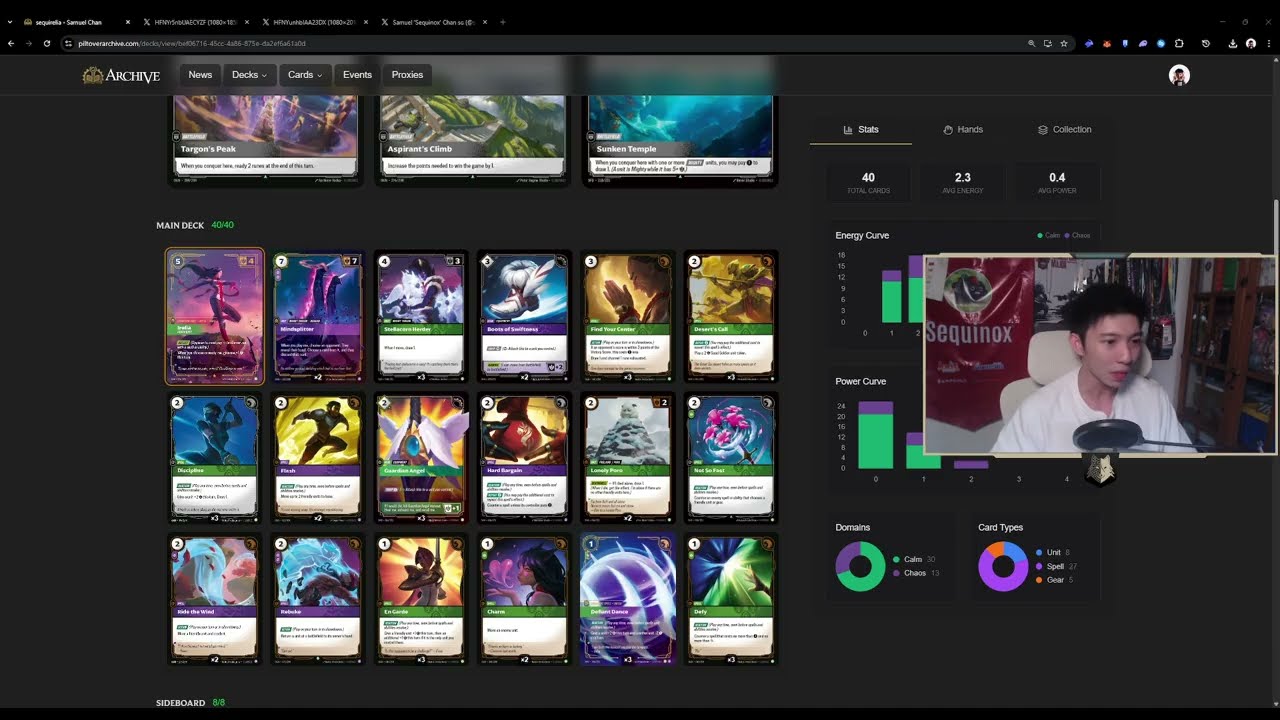Screen dimensions: 1280x720
Task: Go back in browser history
Action: coord(11,44)
